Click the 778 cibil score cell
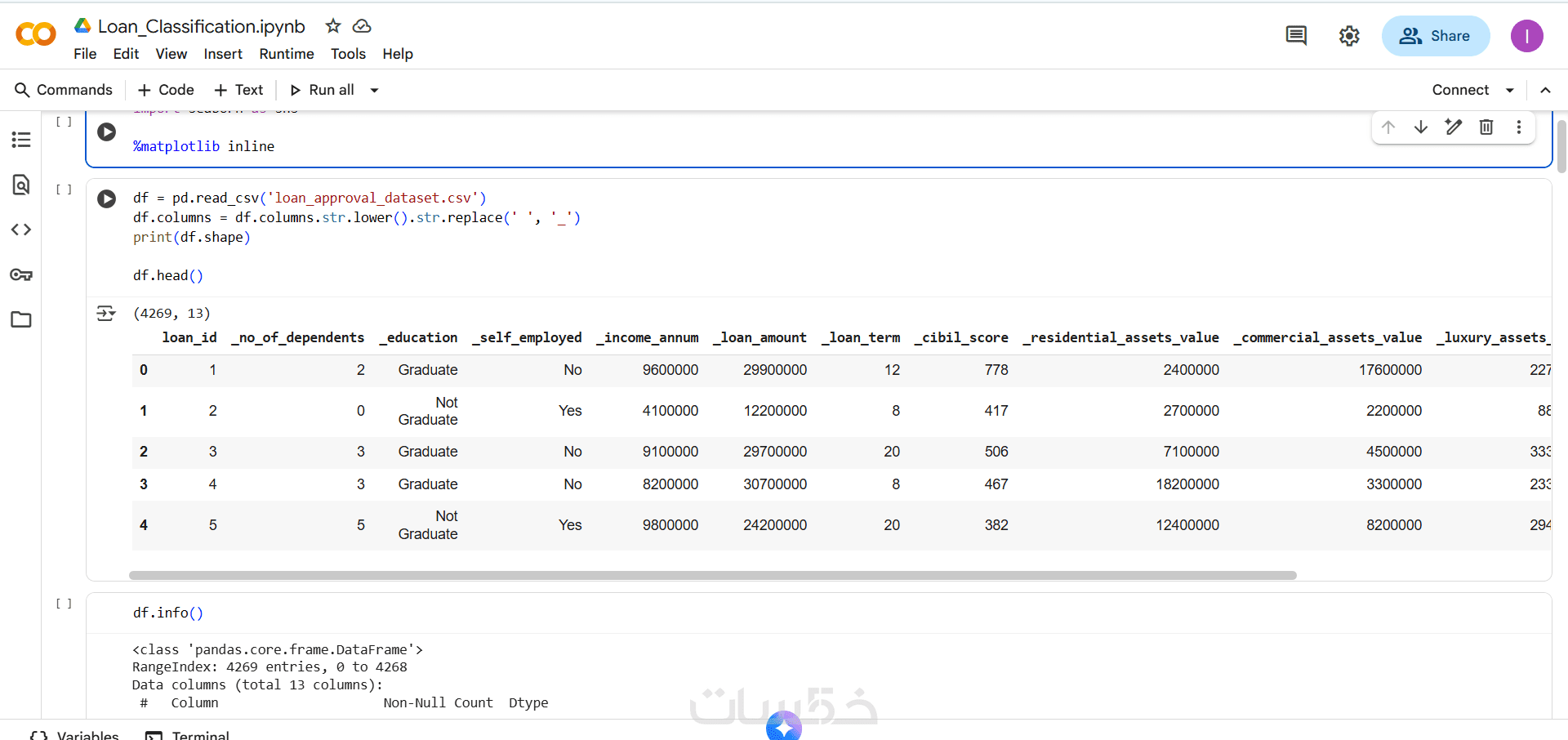Image resolution: width=1568 pixels, height=740 pixels. [996, 370]
